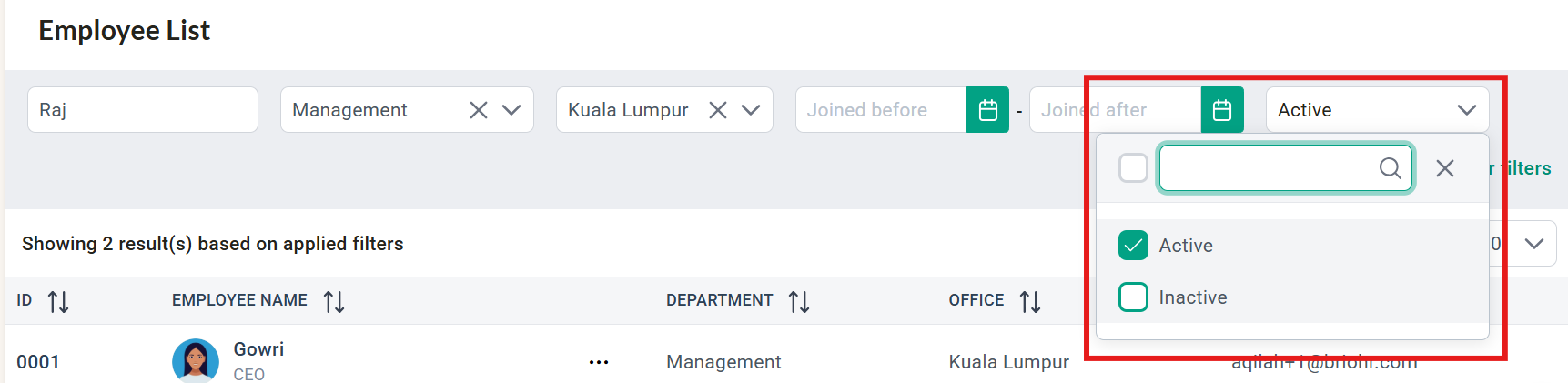The width and height of the screenshot is (1568, 383).
Task: Sort by Department column arrows
Action: pyautogui.click(x=799, y=301)
